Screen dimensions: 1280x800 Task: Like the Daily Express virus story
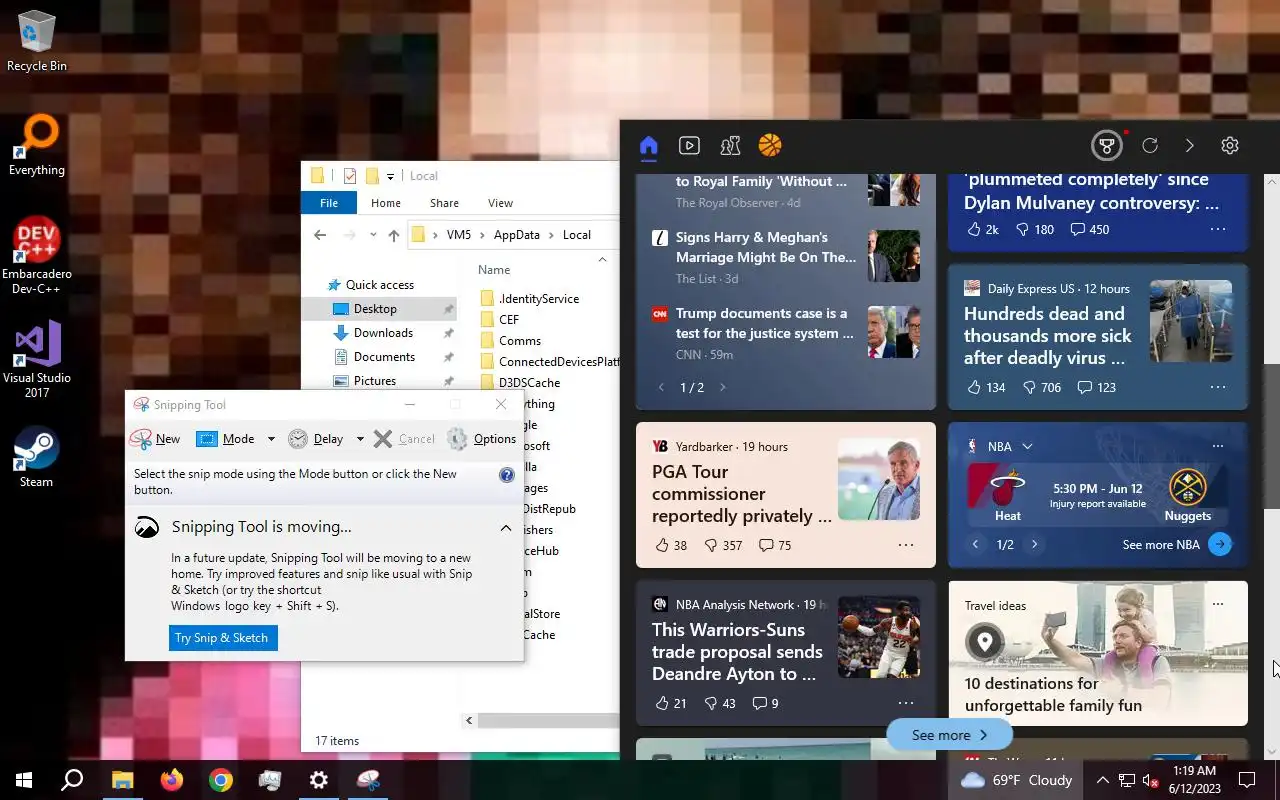point(986,387)
